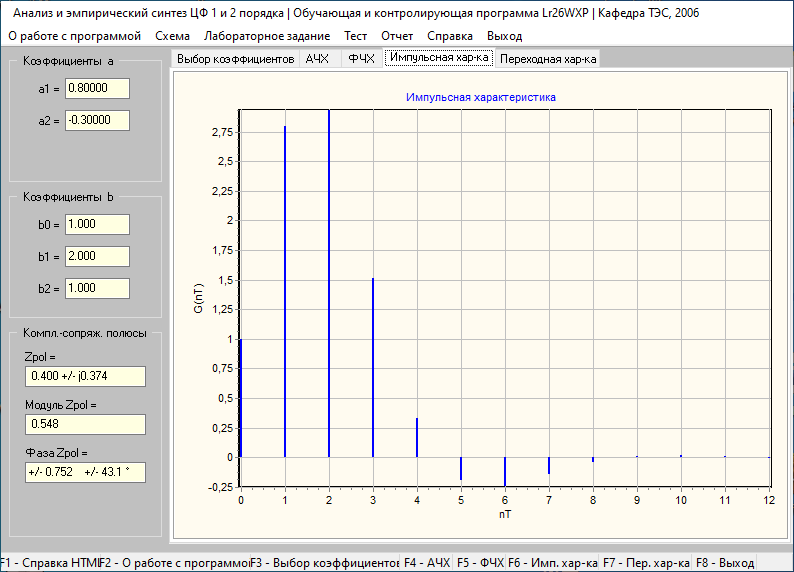Click status bar 'F5 - ФЧХ'

tap(480, 563)
